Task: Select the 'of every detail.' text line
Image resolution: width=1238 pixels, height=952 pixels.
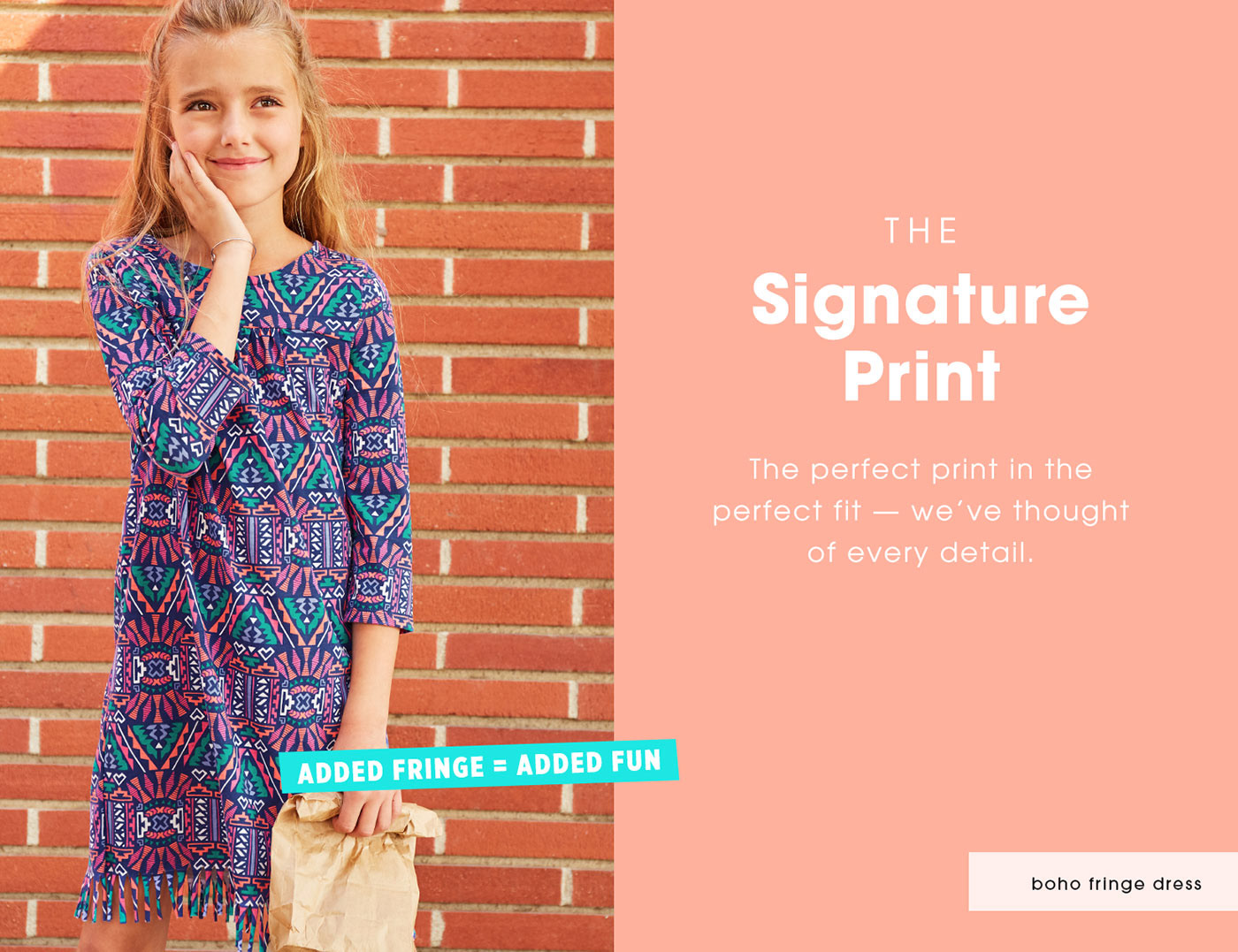Action: pos(921,553)
